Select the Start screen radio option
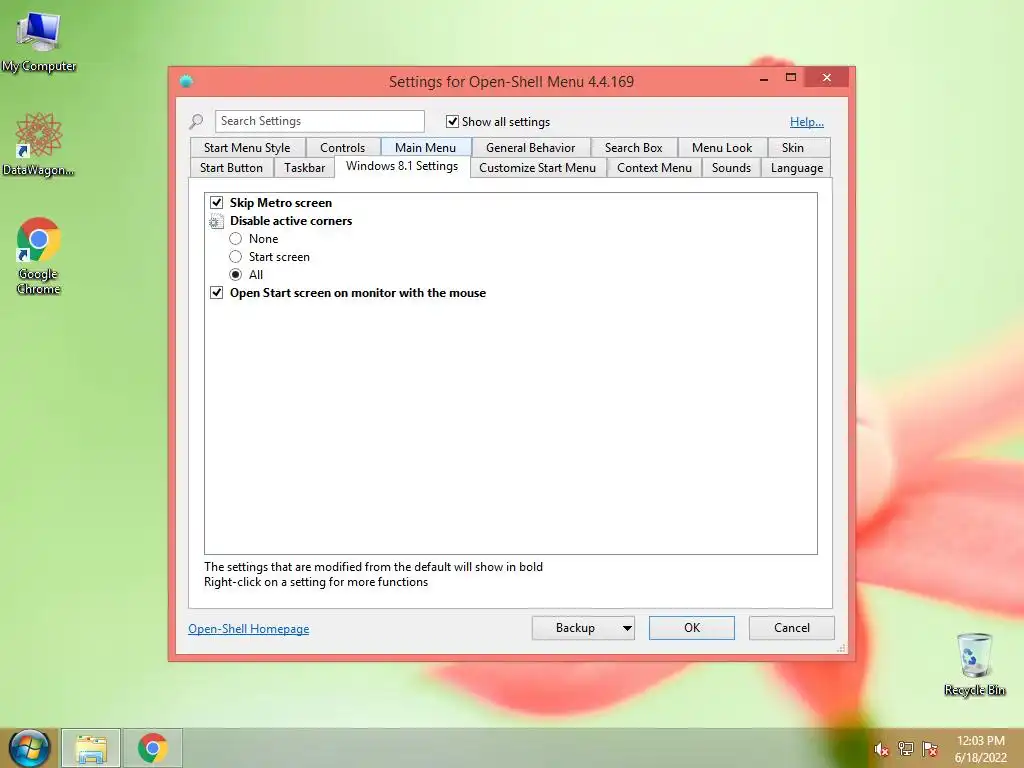The height and width of the screenshot is (768, 1024). tap(236, 257)
